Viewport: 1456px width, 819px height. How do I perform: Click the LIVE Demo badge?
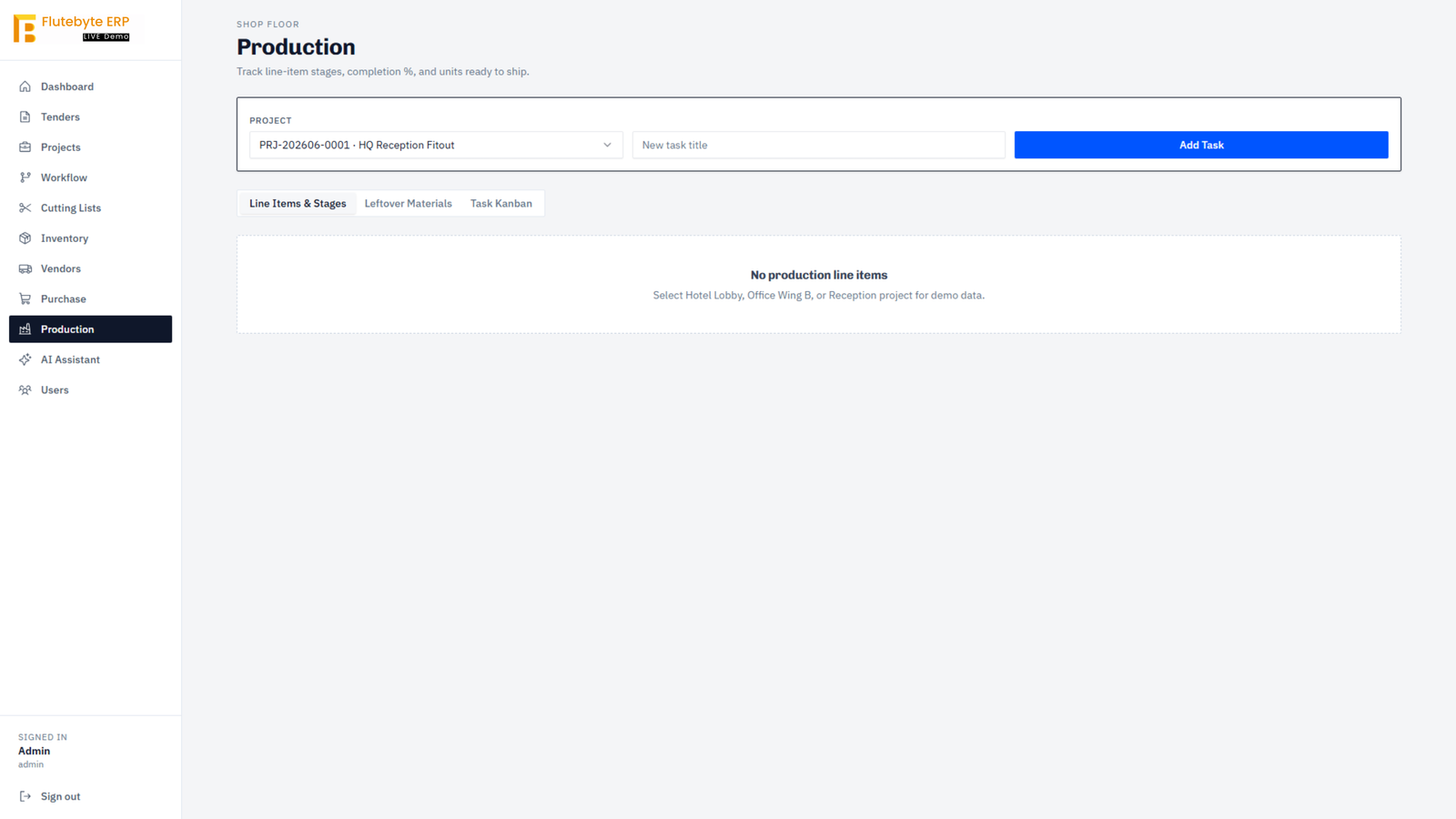coord(106,36)
